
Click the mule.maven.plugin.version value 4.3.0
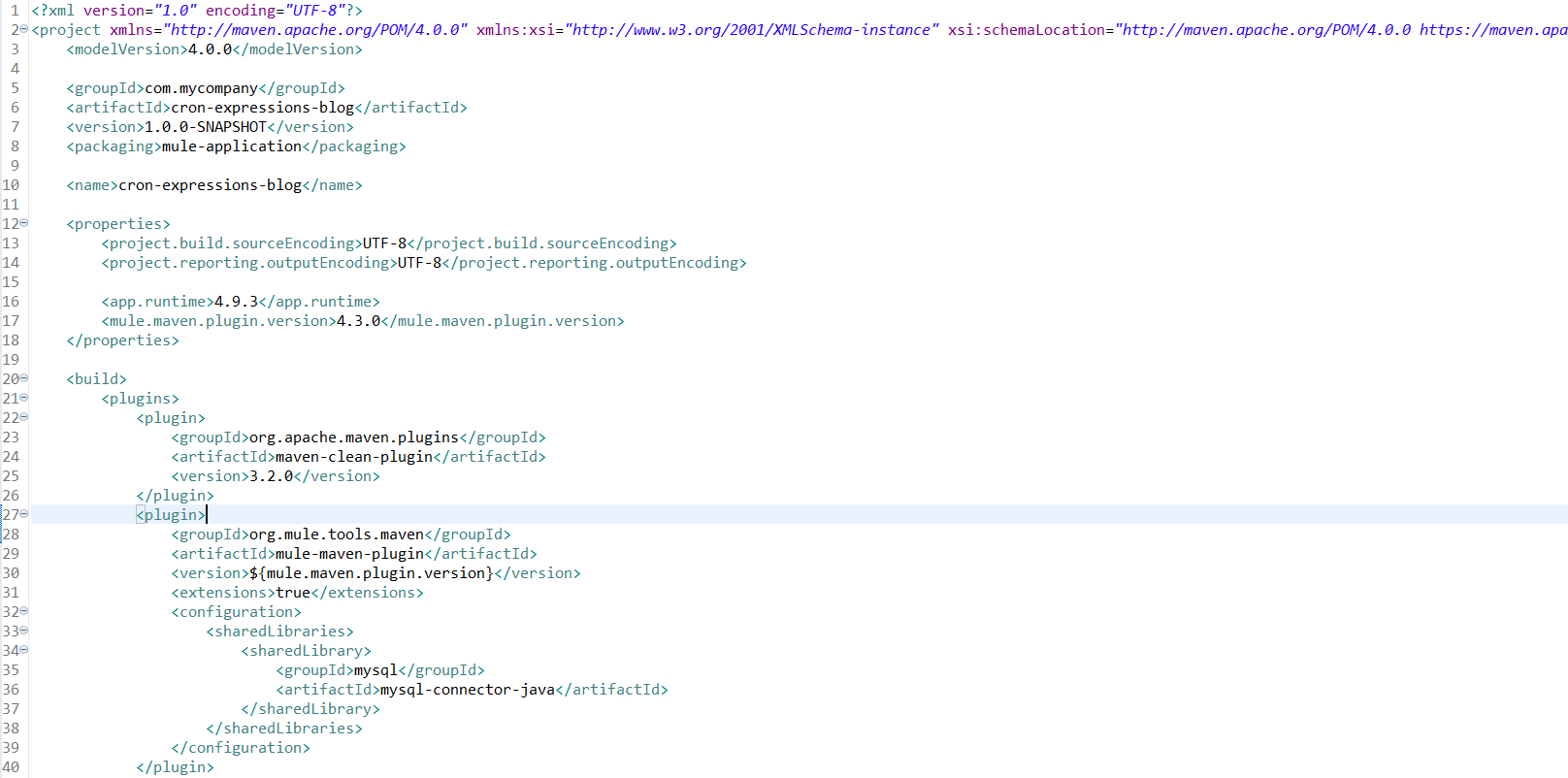click(358, 321)
